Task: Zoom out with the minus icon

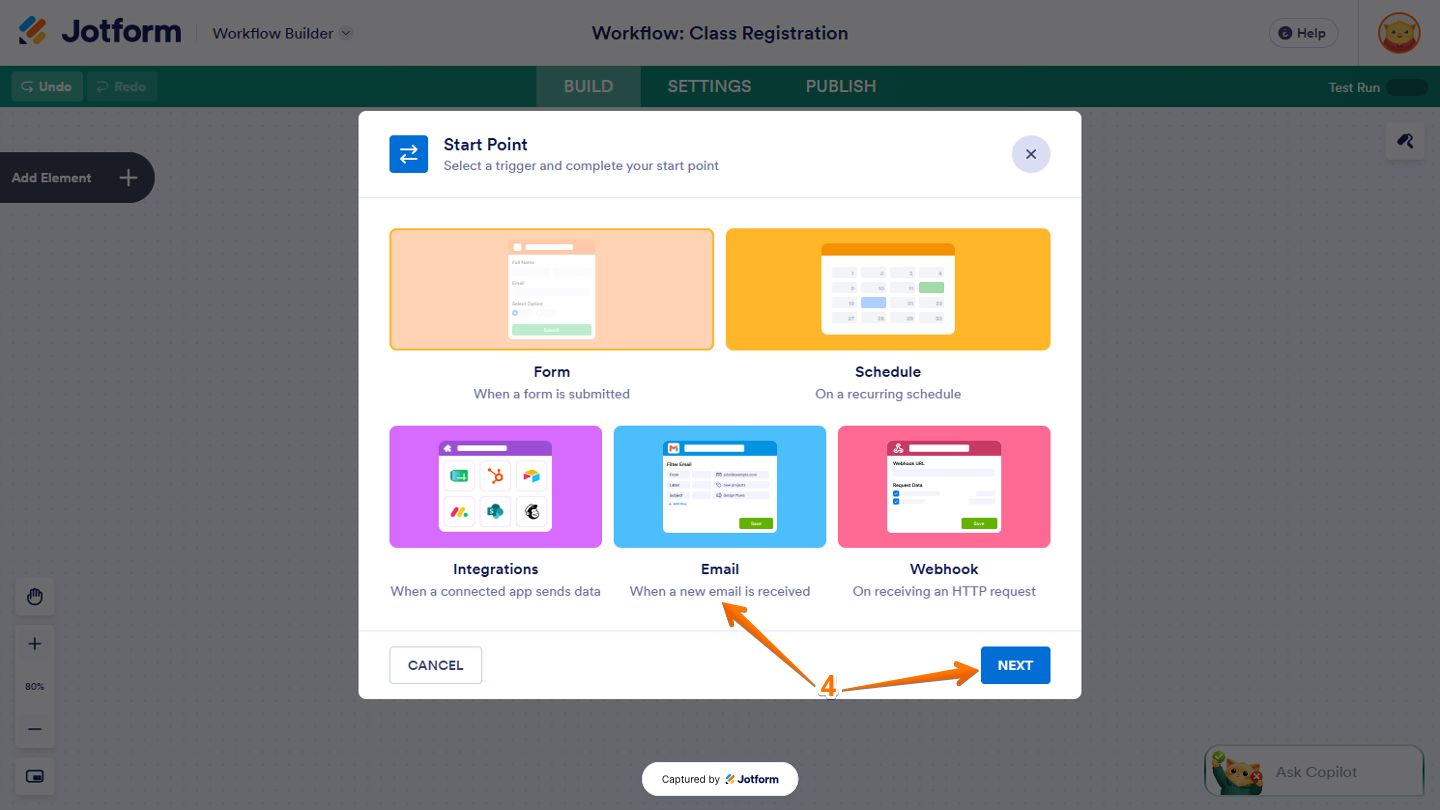Action: tap(35, 729)
